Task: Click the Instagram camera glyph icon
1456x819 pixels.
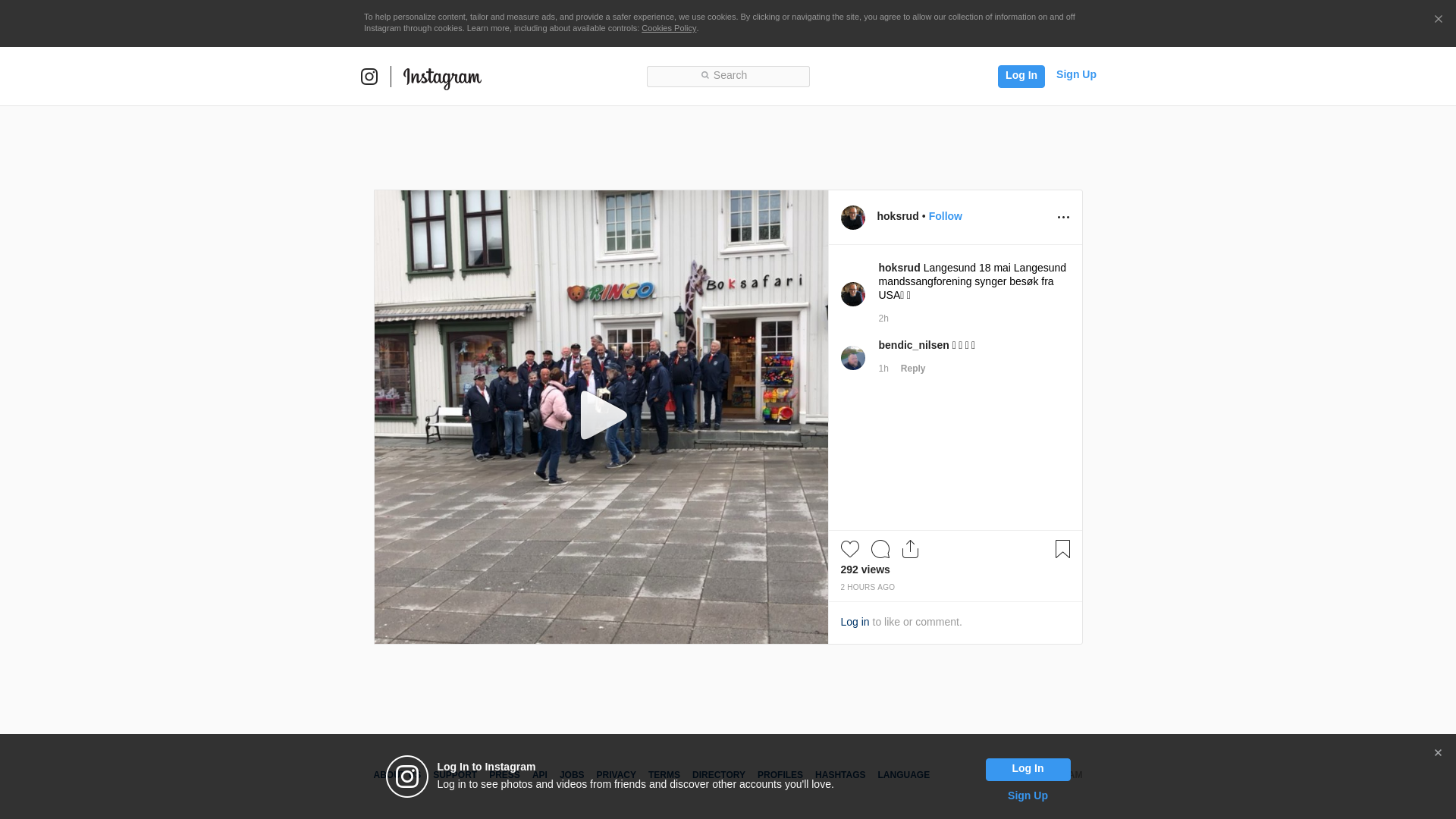Action: [369, 77]
